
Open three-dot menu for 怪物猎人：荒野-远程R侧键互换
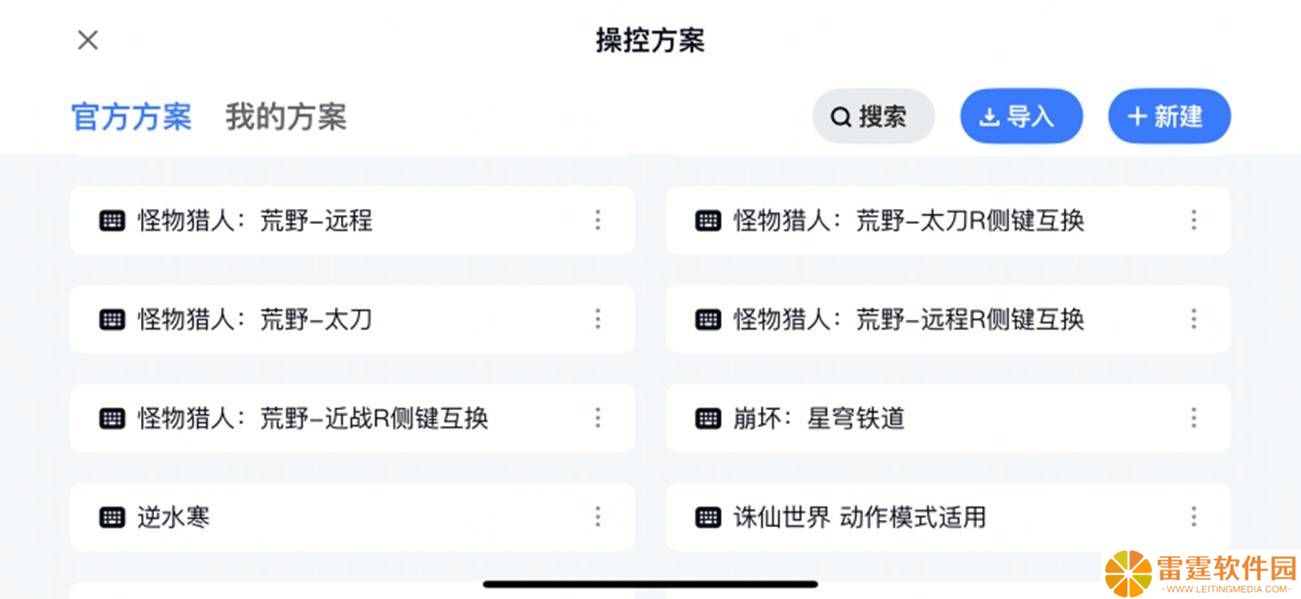click(1194, 319)
